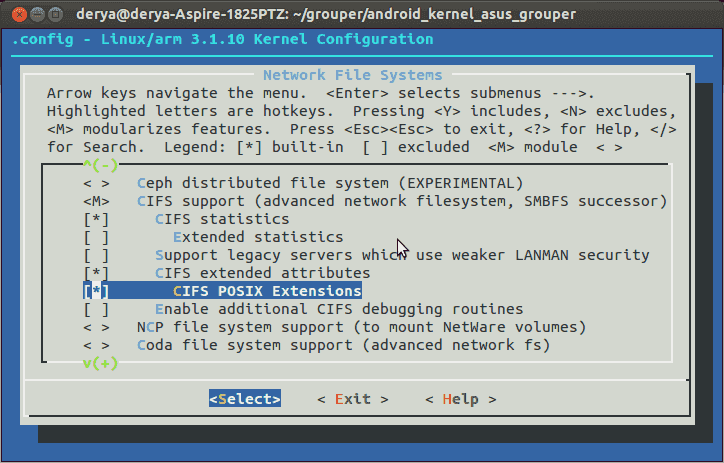The image size is (724, 463).
Task: Click the terminal window title bar text
Action: [x=326, y=14]
